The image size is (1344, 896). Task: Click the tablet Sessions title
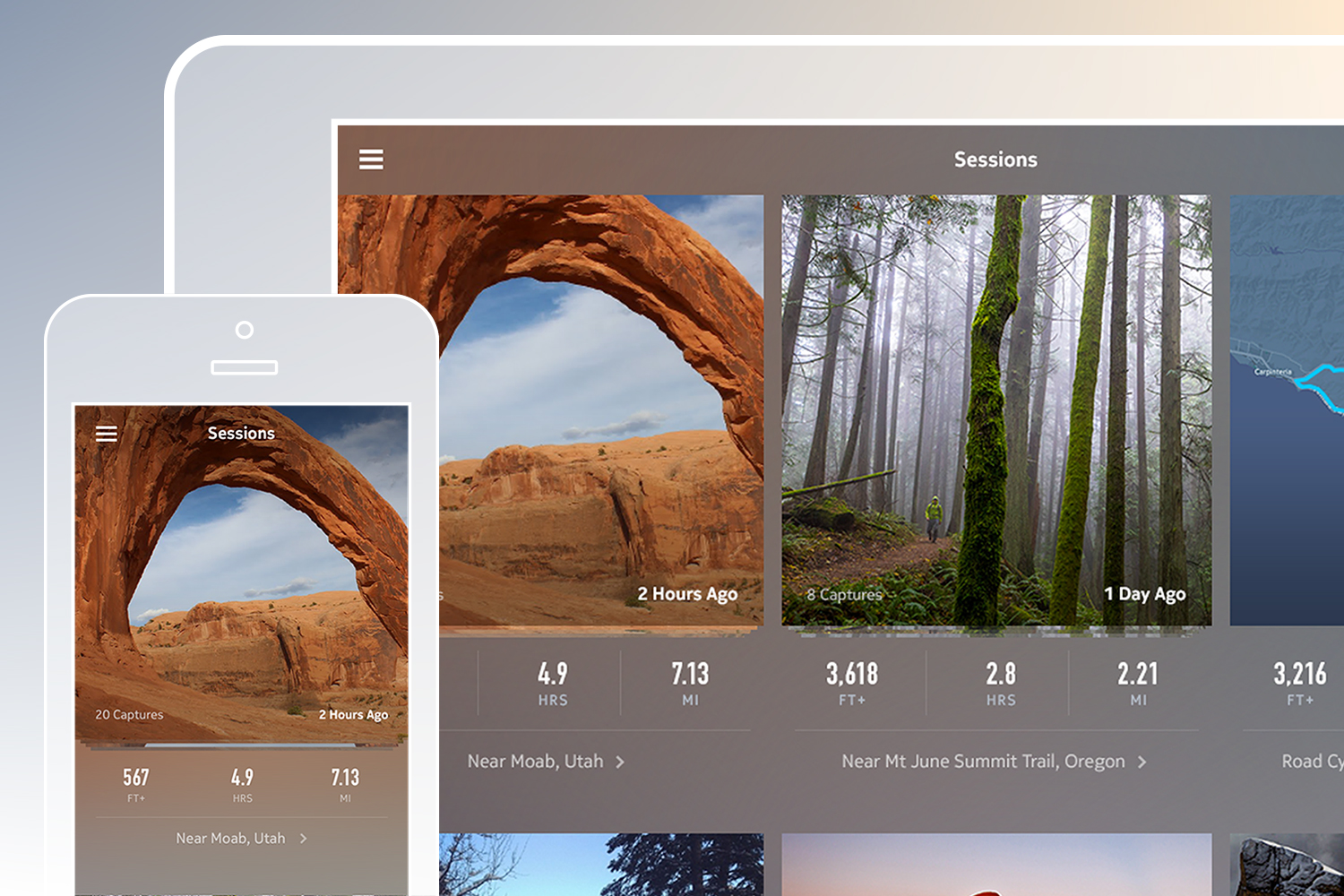[995, 159]
